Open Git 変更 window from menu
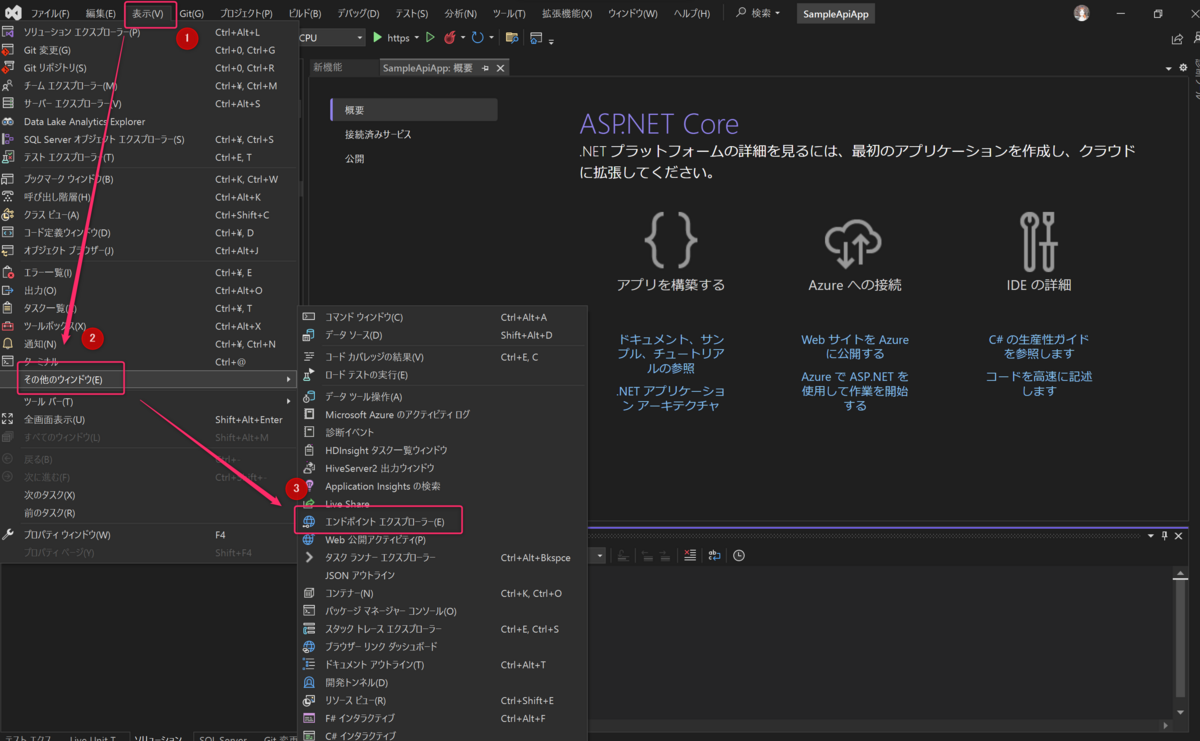The width and height of the screenshot is (1200, 741). click(148, 50)
